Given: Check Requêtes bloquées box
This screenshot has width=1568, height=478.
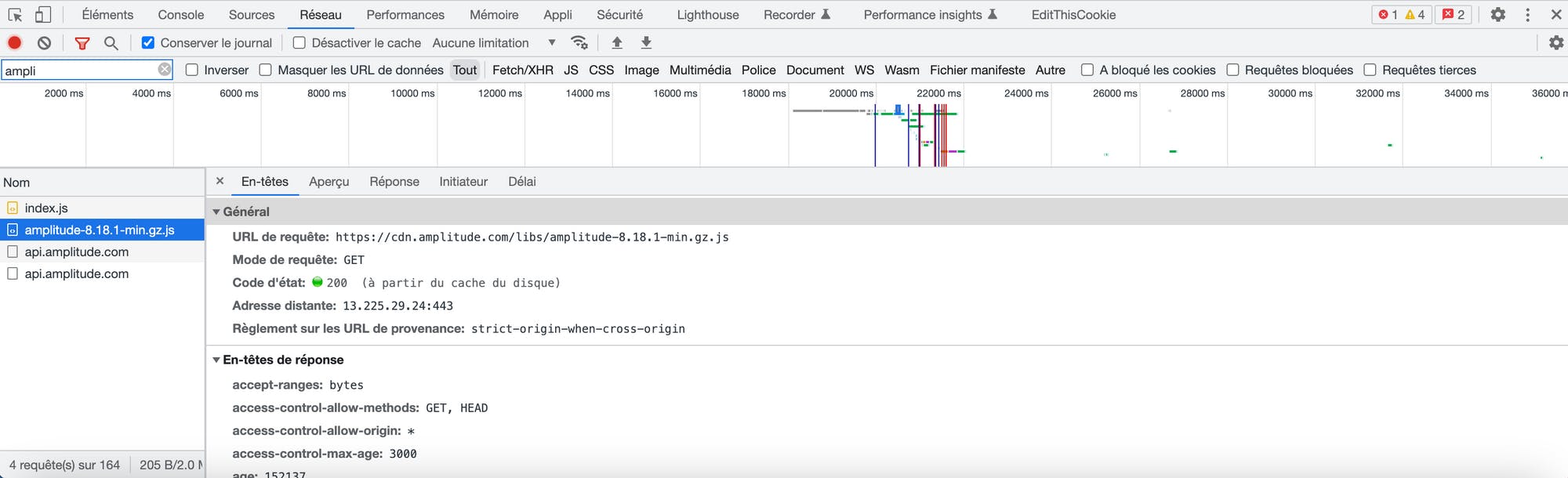Looking at the screenshot, I should [1232, 70].
